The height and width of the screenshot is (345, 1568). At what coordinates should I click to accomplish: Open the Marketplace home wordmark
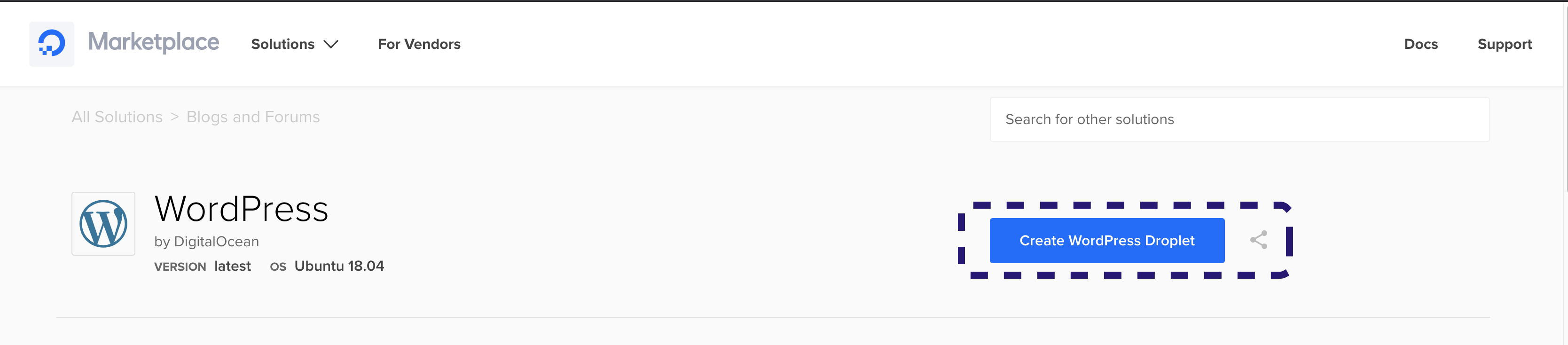click(x=153, y=42)
